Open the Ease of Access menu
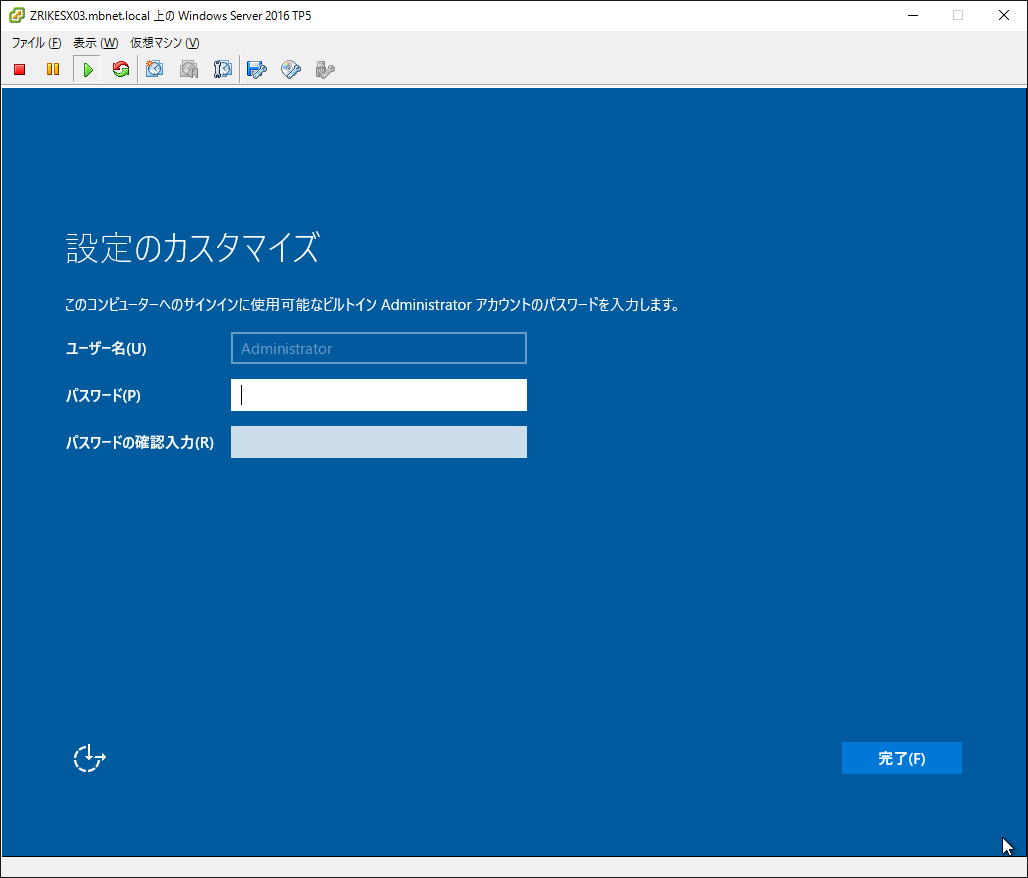1028x878 pixels. tap(89, 758)
